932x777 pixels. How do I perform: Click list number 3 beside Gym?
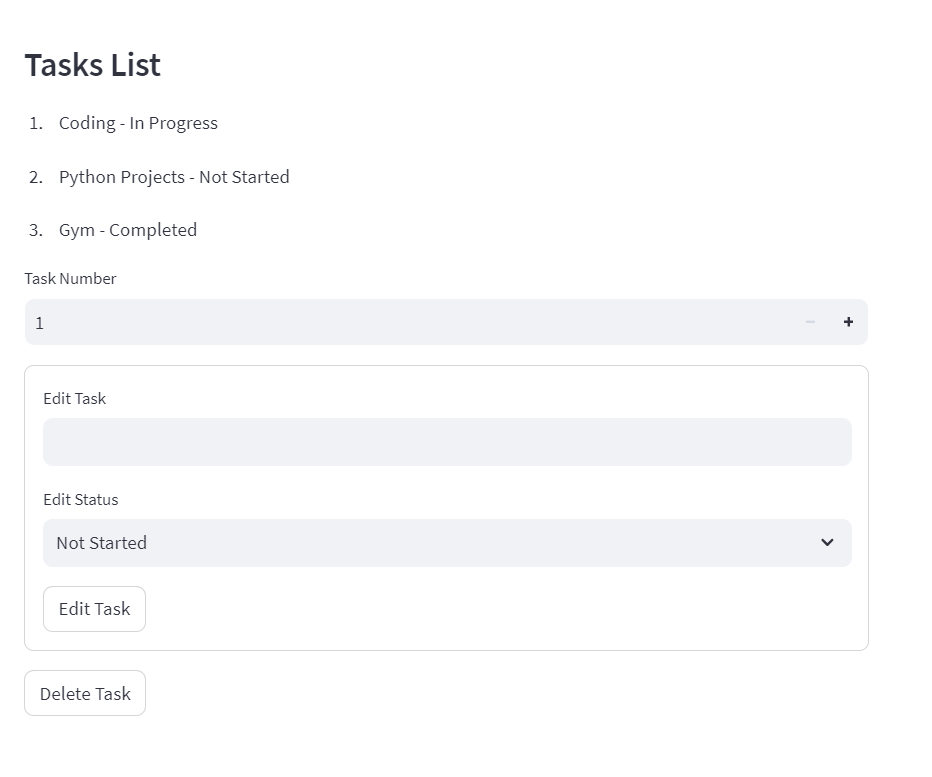36,230
